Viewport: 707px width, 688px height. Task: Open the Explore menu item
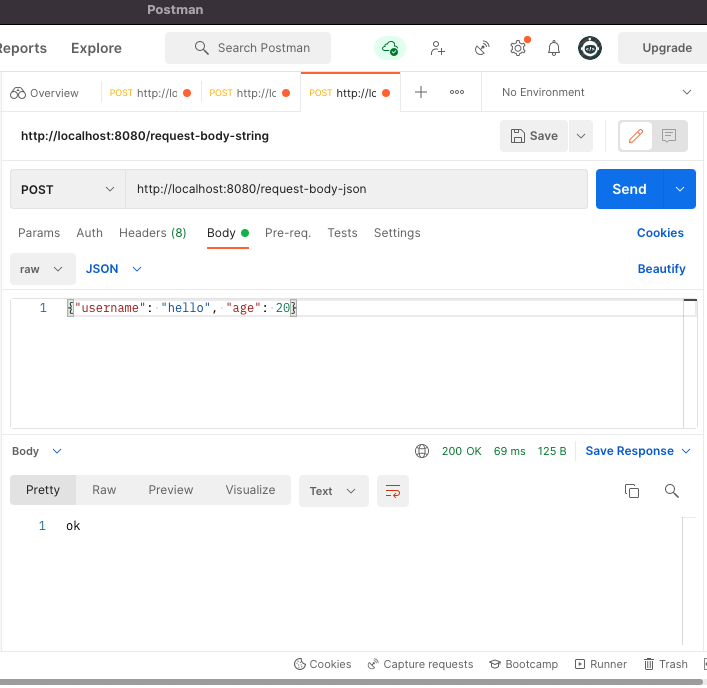click(96, 48)
